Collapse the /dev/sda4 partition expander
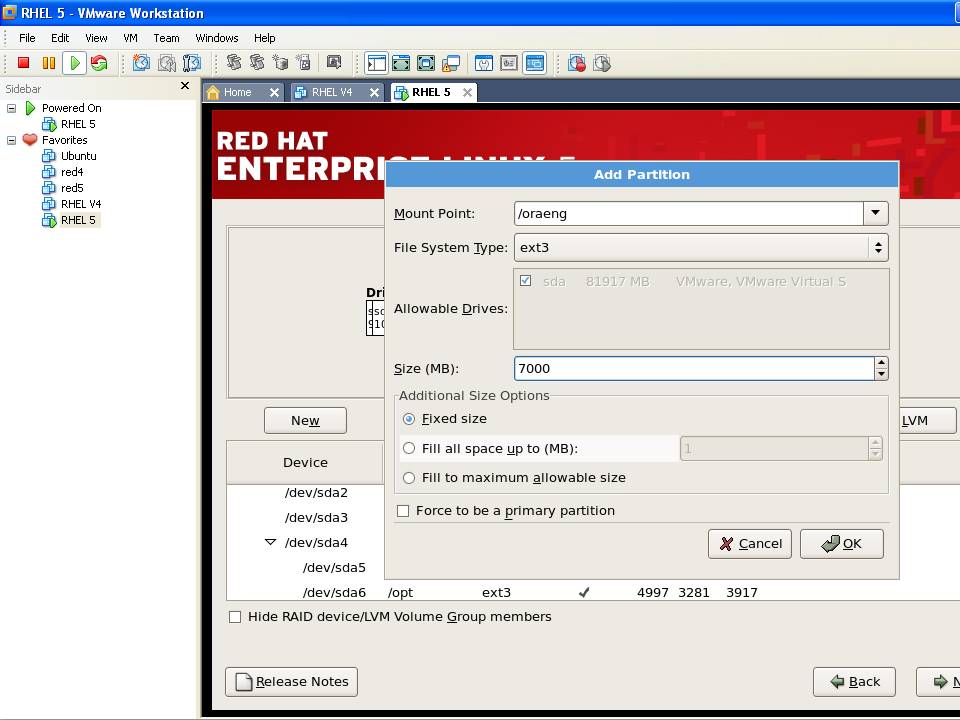 point(270,542)
